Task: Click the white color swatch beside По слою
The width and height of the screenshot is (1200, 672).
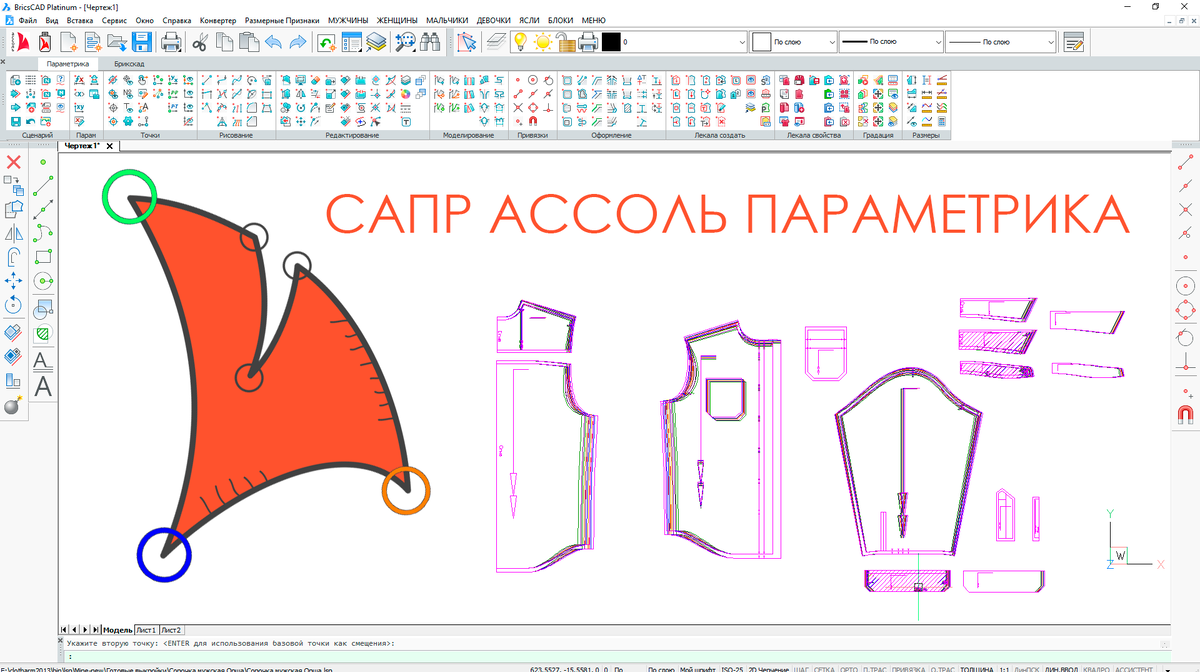Action: pyautogui.click(x=762, y=42)
